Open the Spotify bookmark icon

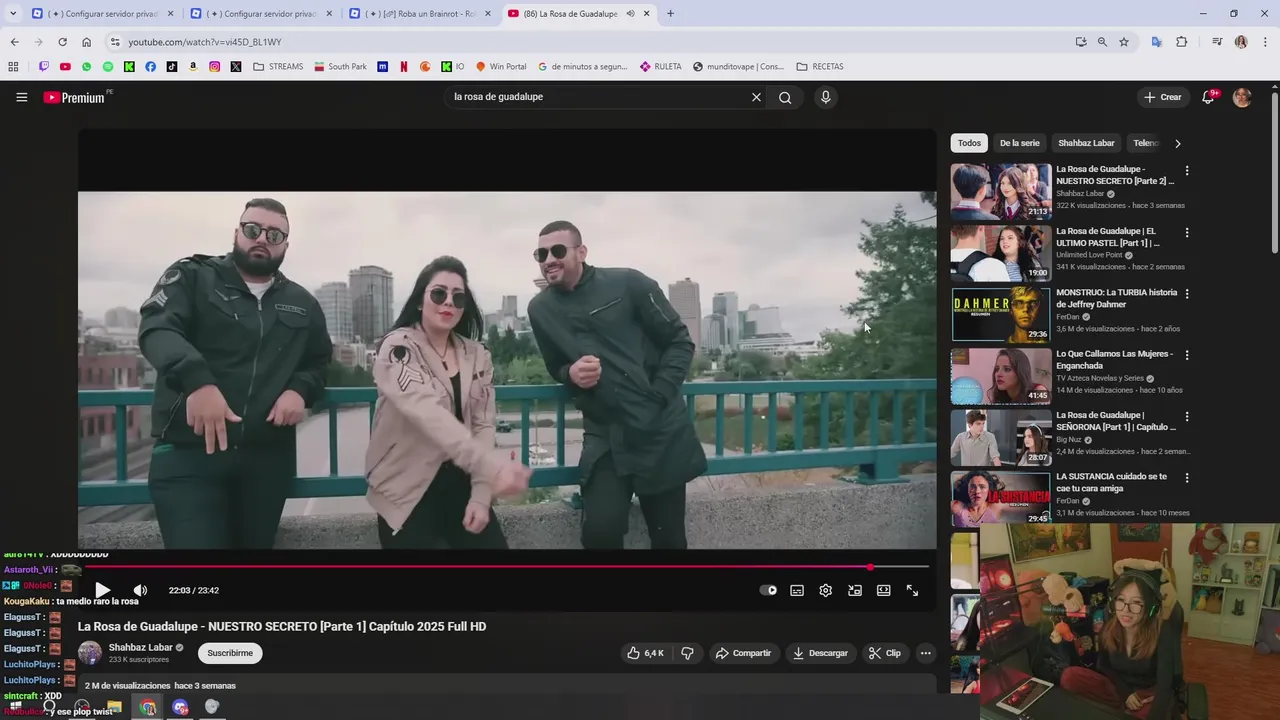(107, 67)
